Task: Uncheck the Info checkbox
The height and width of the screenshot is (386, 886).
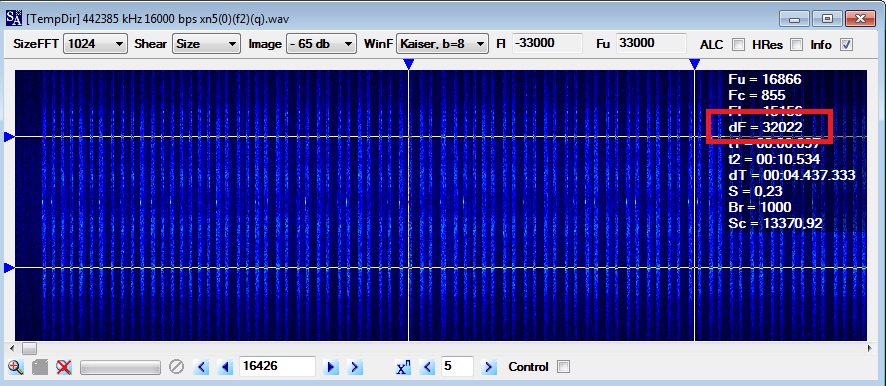Action: coord(846,44)
